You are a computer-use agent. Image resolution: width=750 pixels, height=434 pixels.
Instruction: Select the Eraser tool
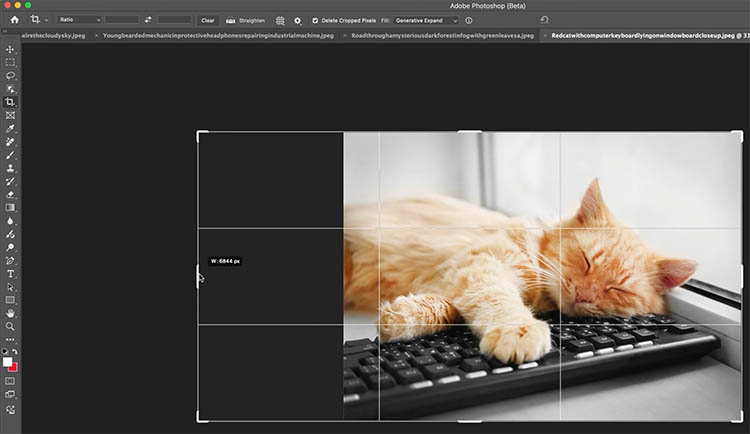point(10,195)
